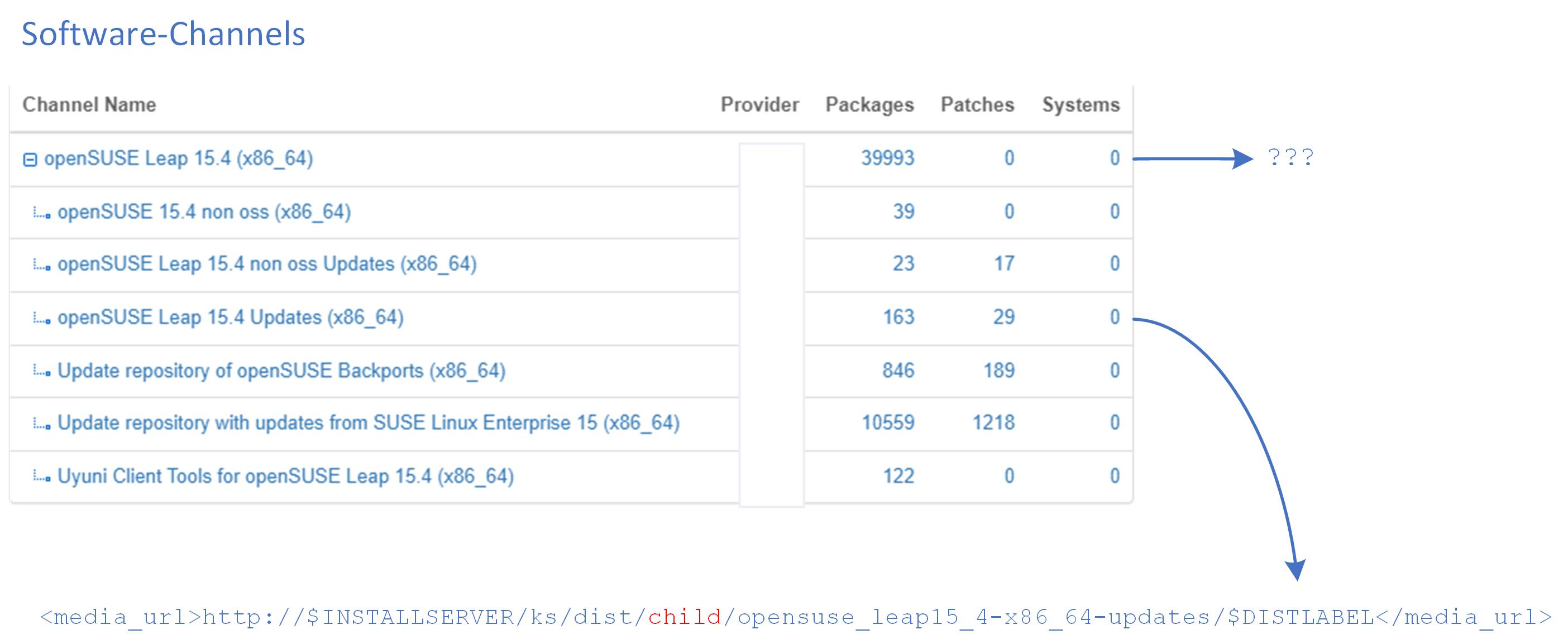Click the Systems column header

click(x=1081, y=104)
